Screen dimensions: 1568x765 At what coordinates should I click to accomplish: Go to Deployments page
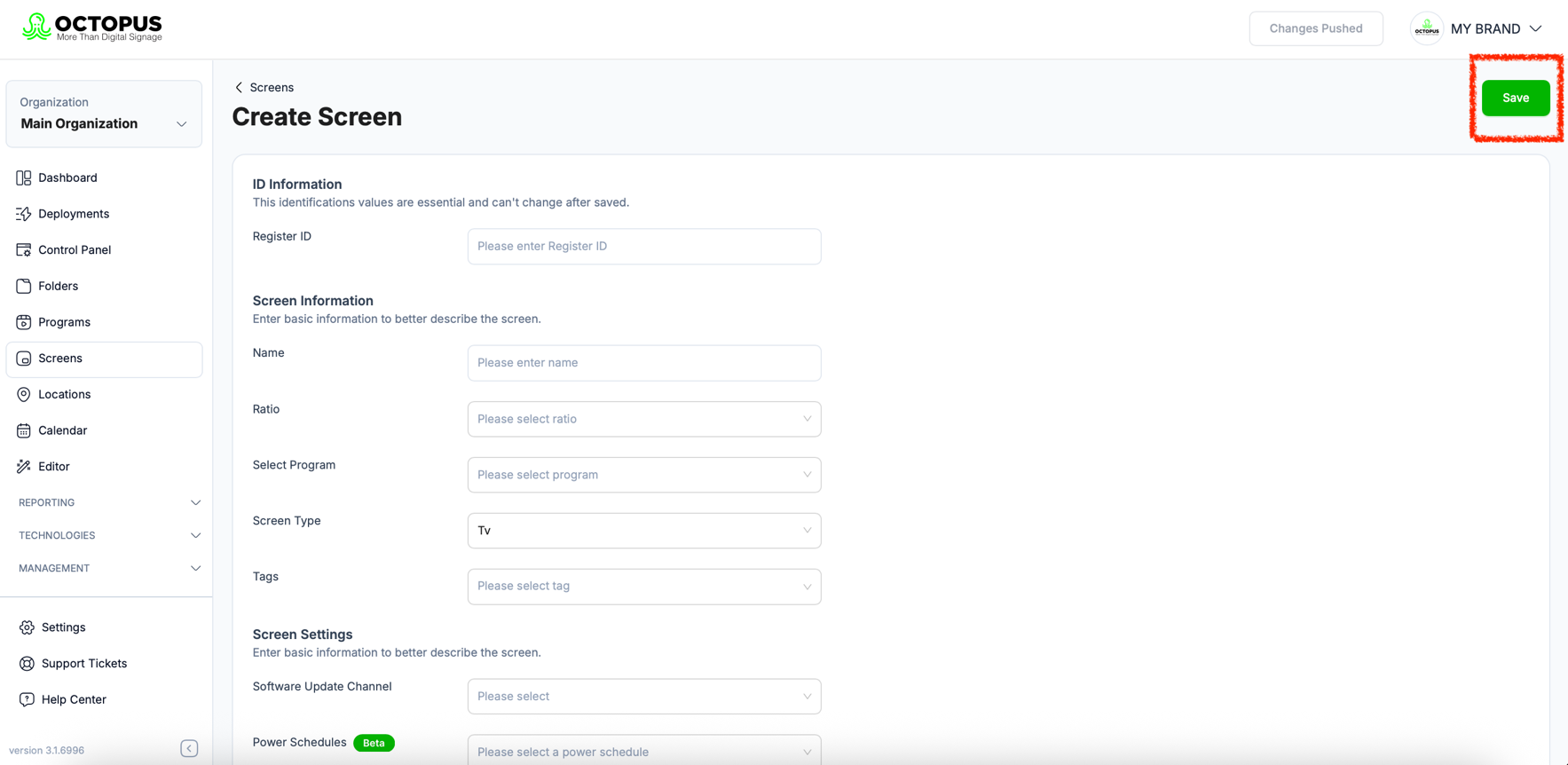click(104, 214)
